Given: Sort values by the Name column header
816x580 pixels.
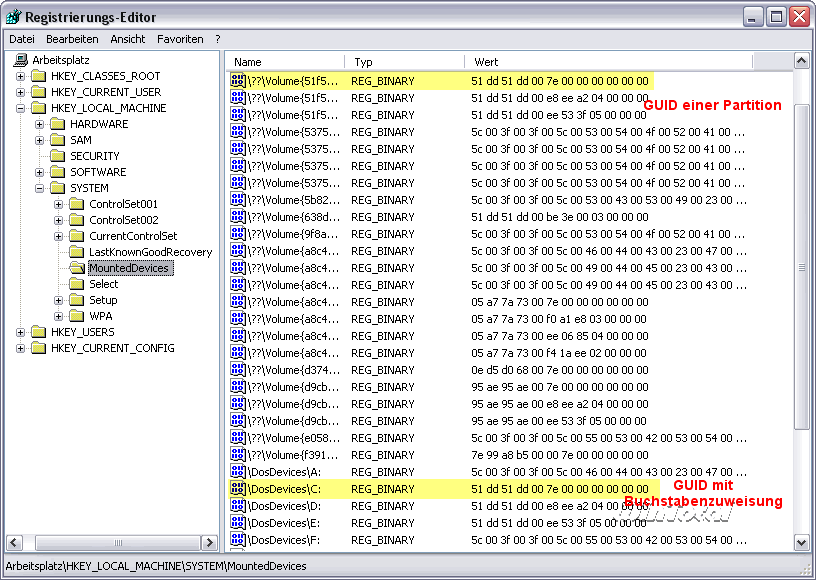Looking at the screenshot, I should click(x=286, y=62).
